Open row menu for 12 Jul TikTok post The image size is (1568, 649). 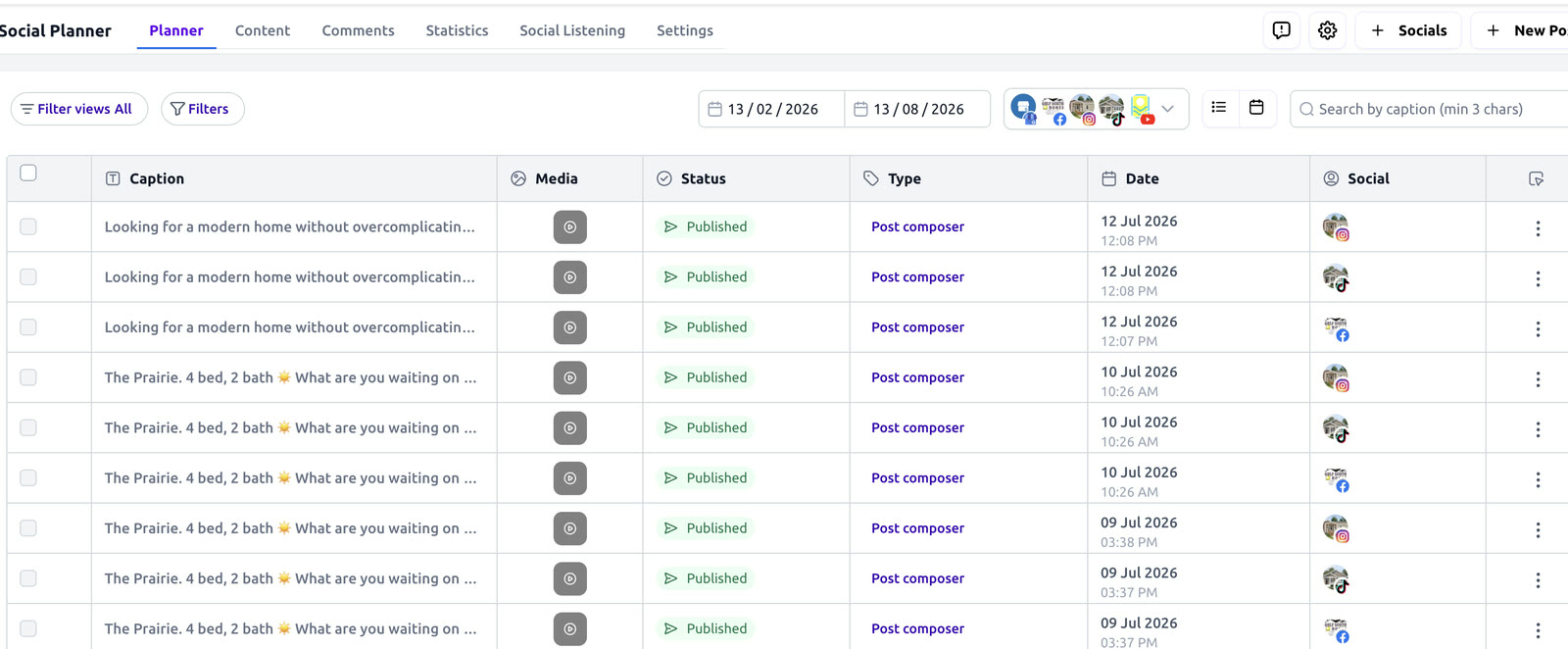tap(1538, 278)
